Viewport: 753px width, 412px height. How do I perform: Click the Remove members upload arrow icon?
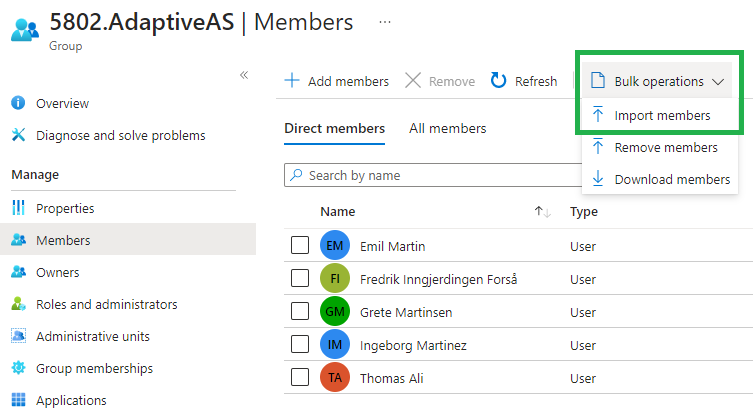pos(598,146)
